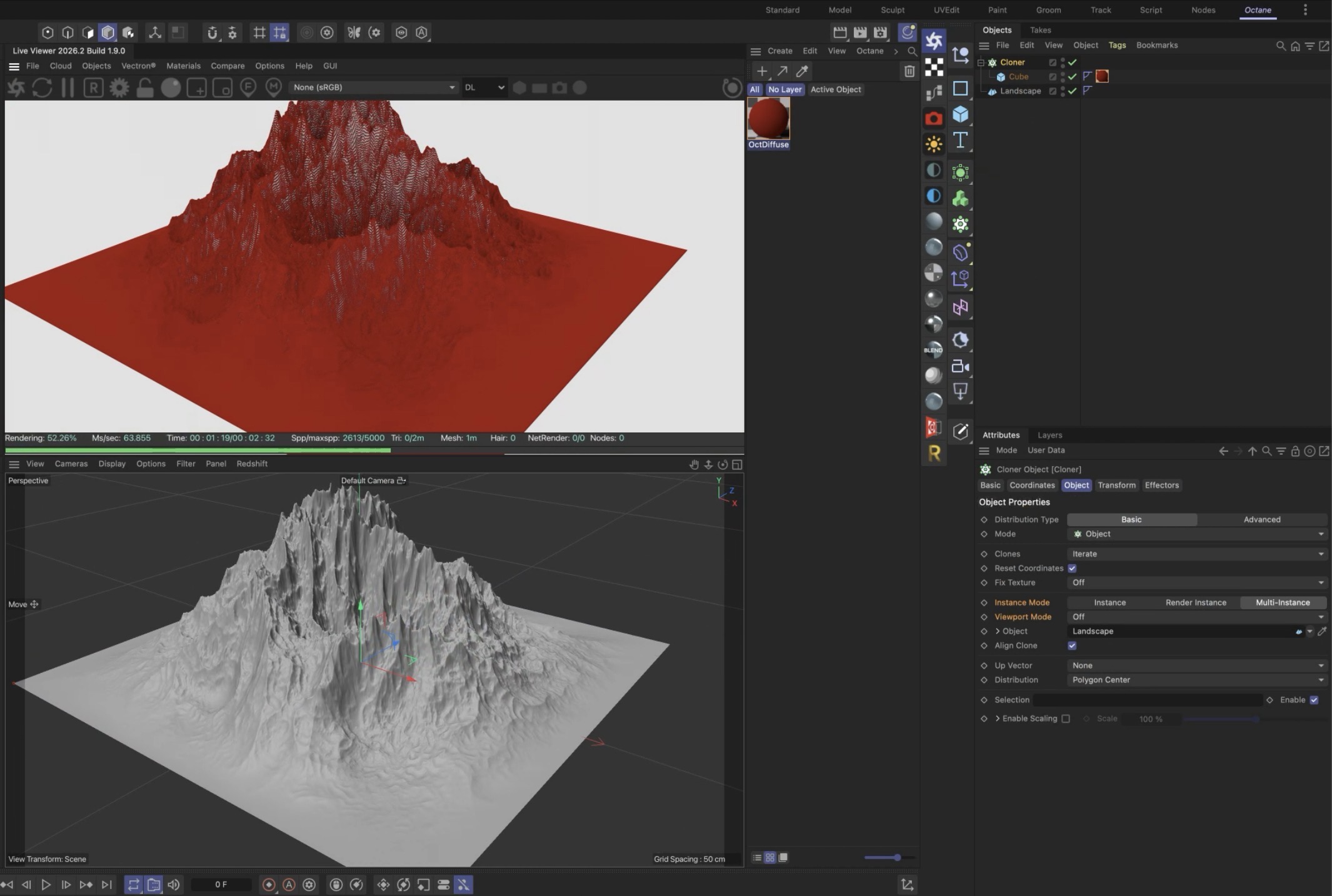Toggle Cube enabled green checkmark
This screenshot has height=896, width=1332.
pos(1073,76)
